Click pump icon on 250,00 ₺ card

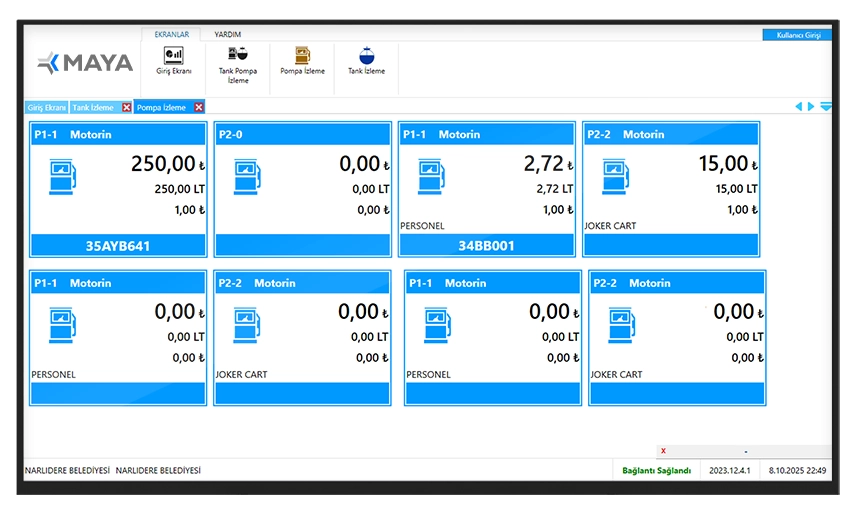[62, 178]
